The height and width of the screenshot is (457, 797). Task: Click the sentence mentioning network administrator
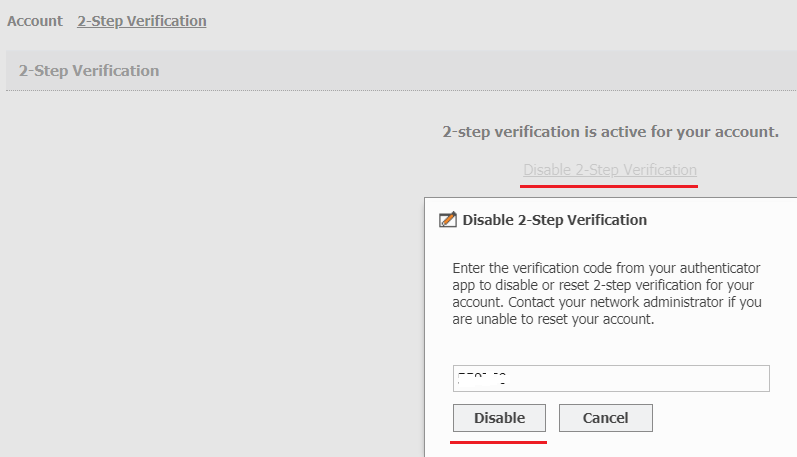[607, 311]
